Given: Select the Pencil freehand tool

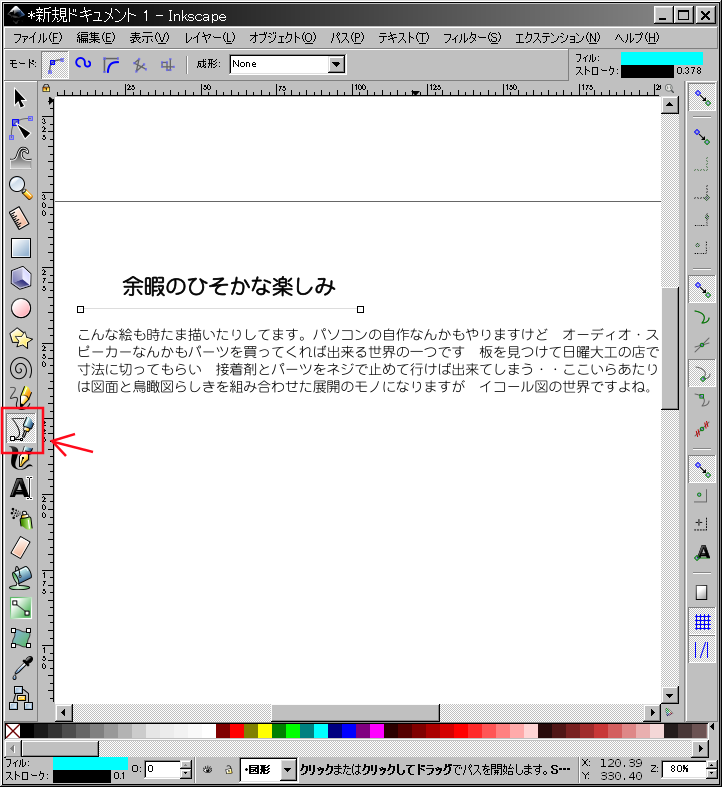Looking at the screenshot, I should coord(21,397).
